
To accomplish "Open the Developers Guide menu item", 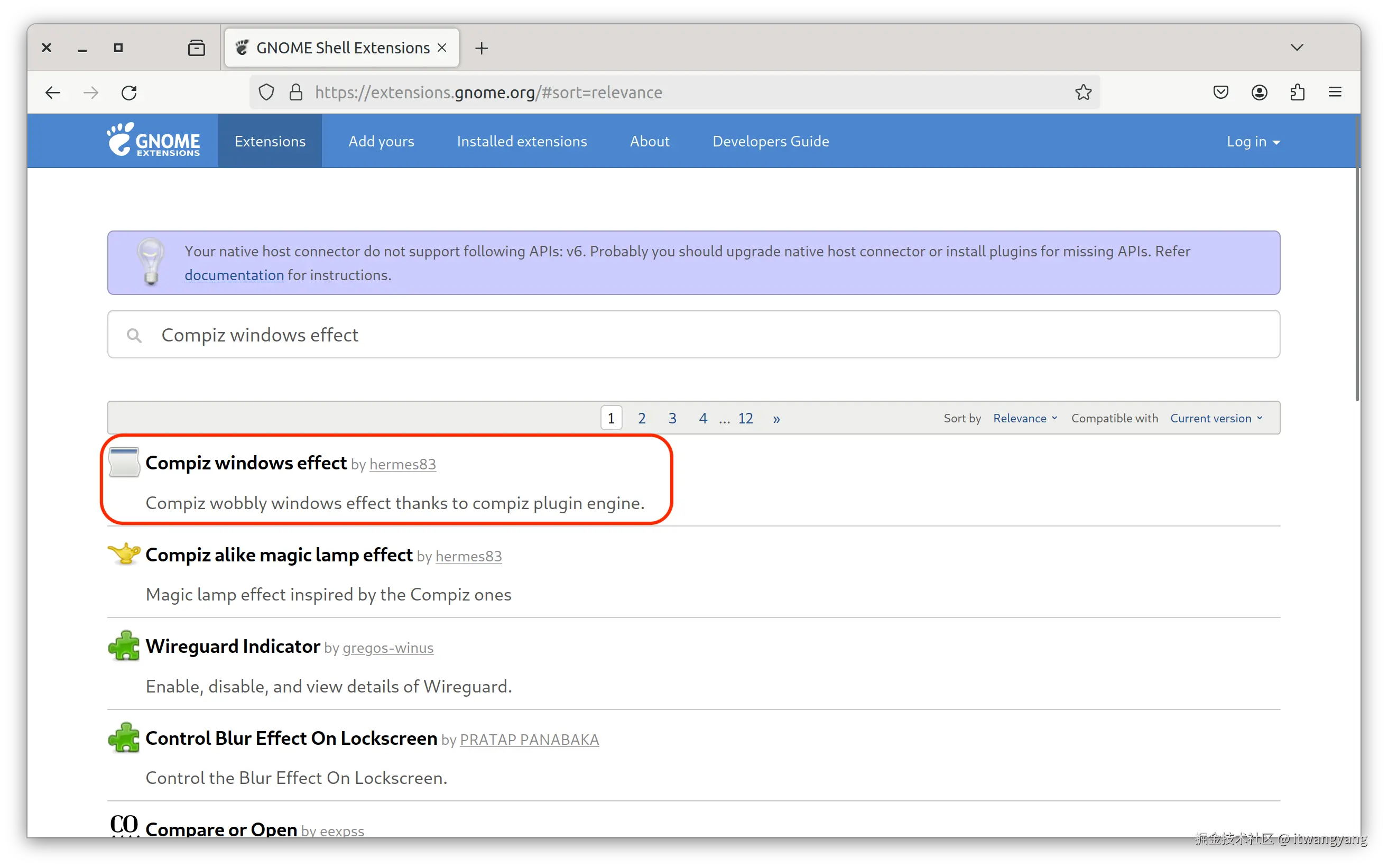I will coord(770,141).
